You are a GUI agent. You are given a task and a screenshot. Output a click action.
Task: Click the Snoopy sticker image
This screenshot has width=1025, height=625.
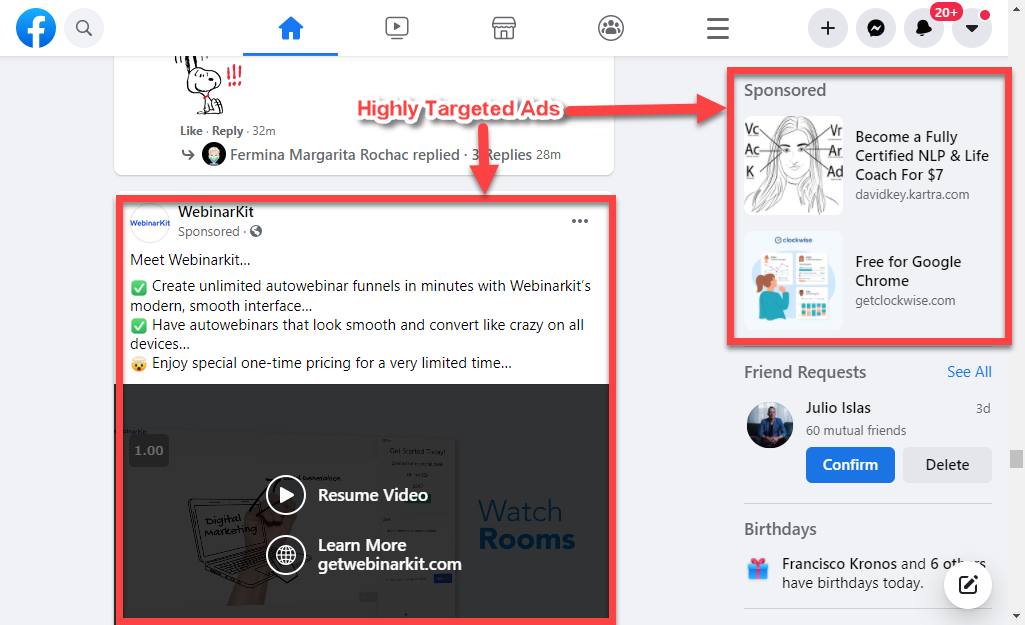[x=208, y=84]
